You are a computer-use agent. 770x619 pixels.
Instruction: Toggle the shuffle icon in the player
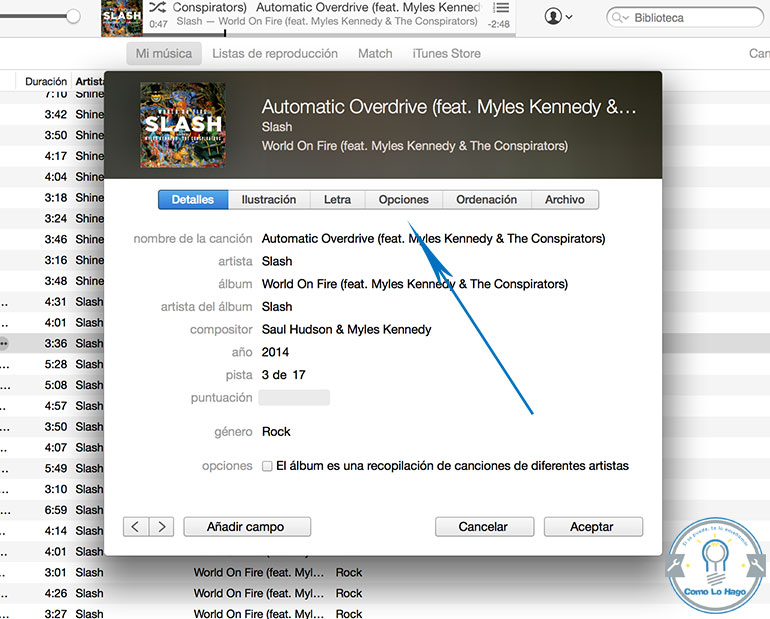click(x=157, y=7)
